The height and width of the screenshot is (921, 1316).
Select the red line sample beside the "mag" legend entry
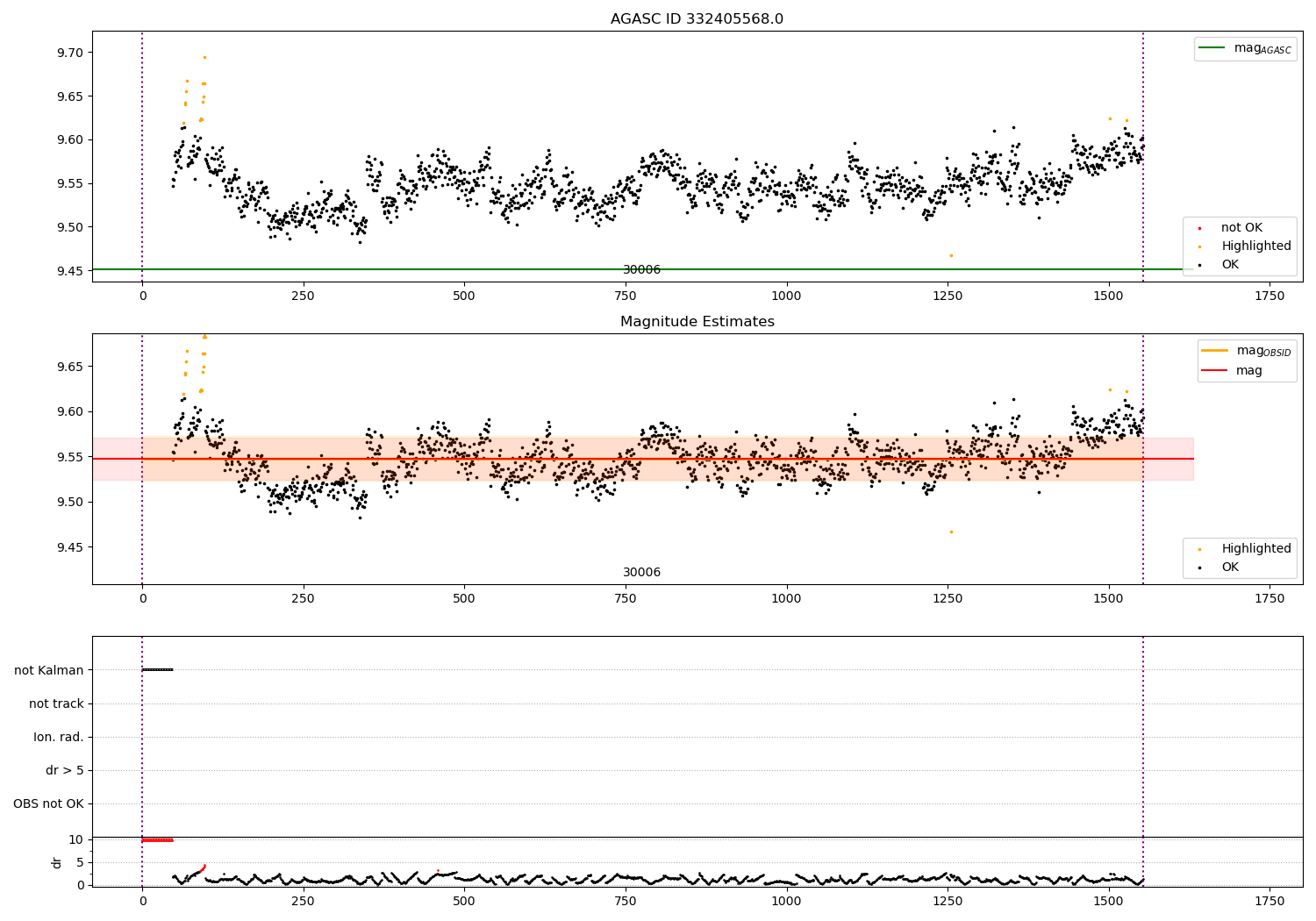(x=1215, y=371)
